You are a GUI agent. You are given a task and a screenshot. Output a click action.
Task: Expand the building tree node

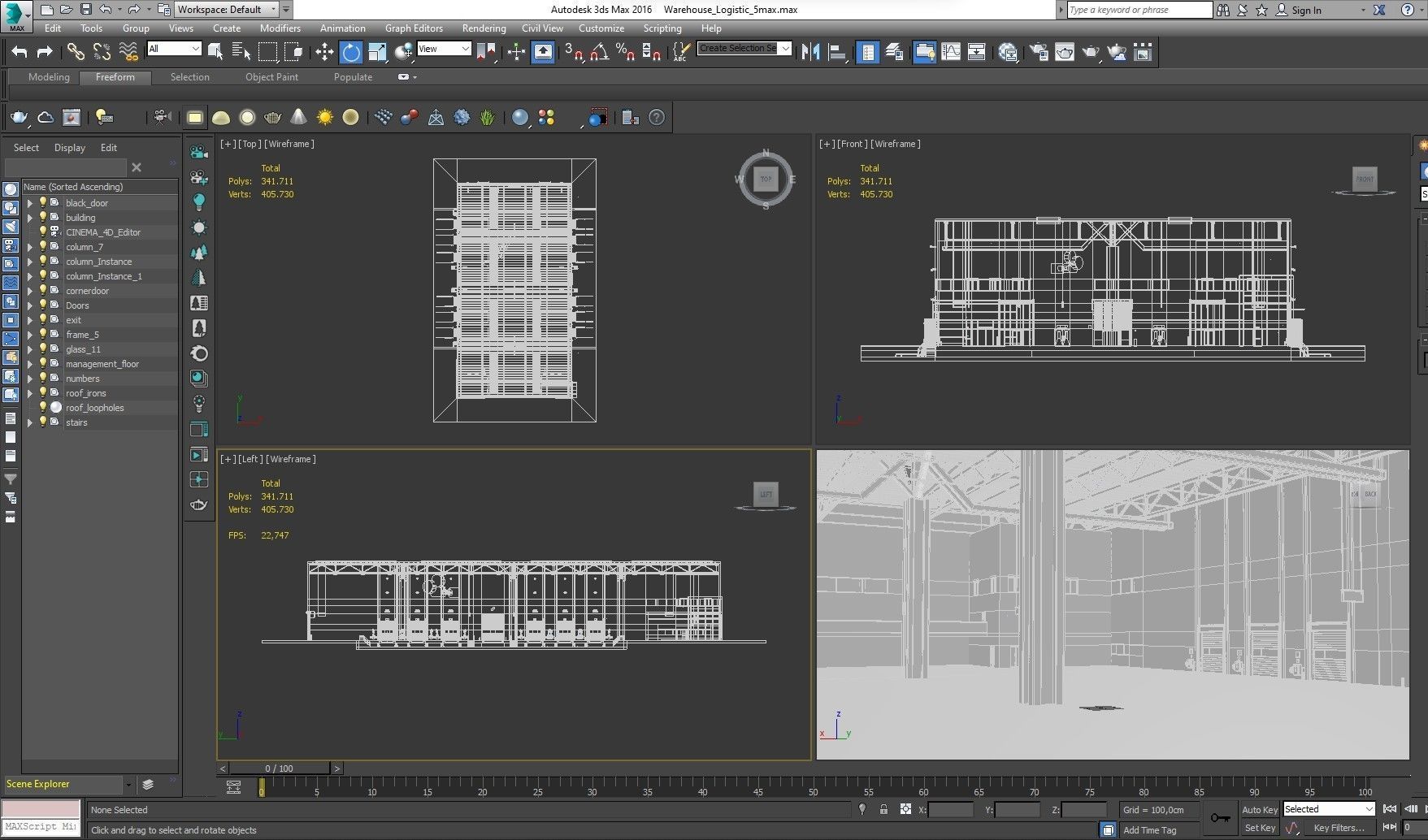click(30, 218)
